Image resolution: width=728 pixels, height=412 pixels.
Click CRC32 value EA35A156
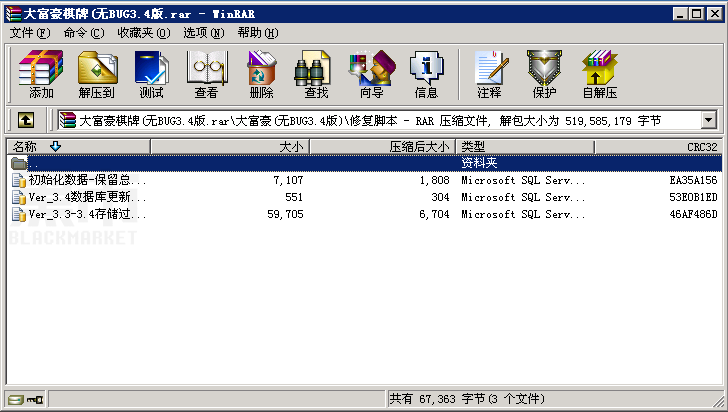pyautogui.click(x=693, y=180)
